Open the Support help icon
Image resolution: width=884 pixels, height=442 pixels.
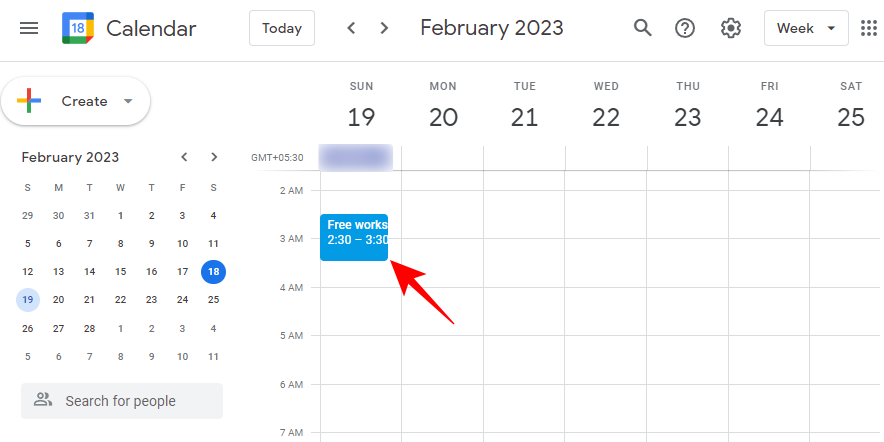[x=685, y=28]
